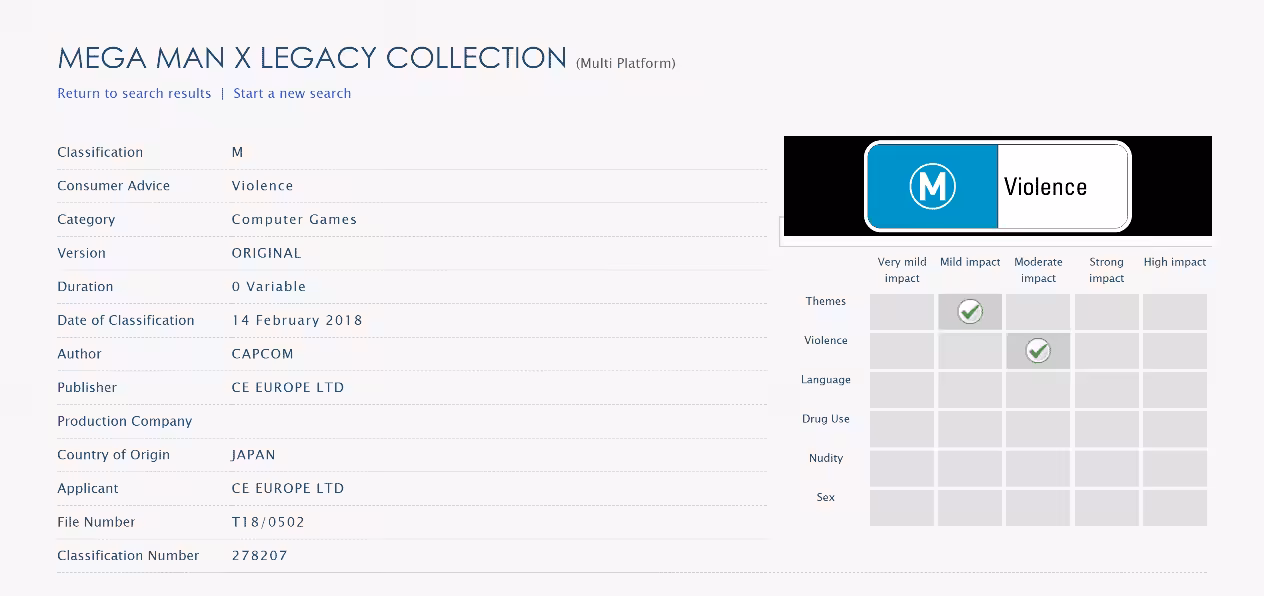Viewport: 1264px width, 596px height.
Task: Toggle the Very mild impact cell for Sex
Action: [x=901, y=507]
